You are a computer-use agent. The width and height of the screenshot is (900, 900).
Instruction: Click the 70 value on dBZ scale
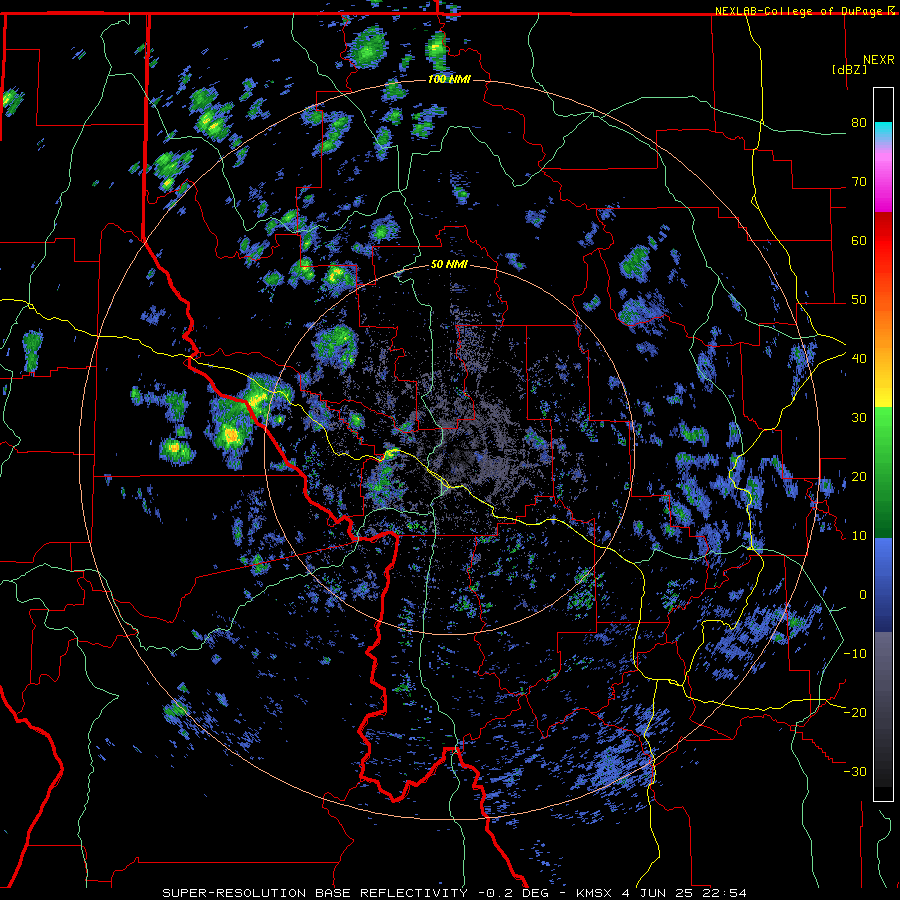[859, 182]
